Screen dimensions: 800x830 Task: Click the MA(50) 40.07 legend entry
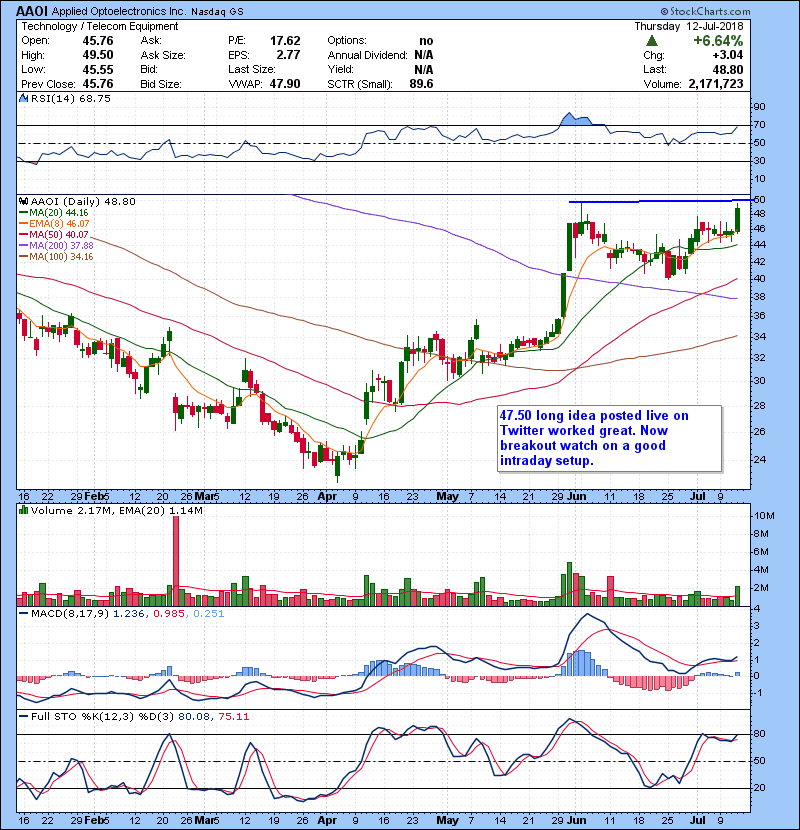coord(53,234)
